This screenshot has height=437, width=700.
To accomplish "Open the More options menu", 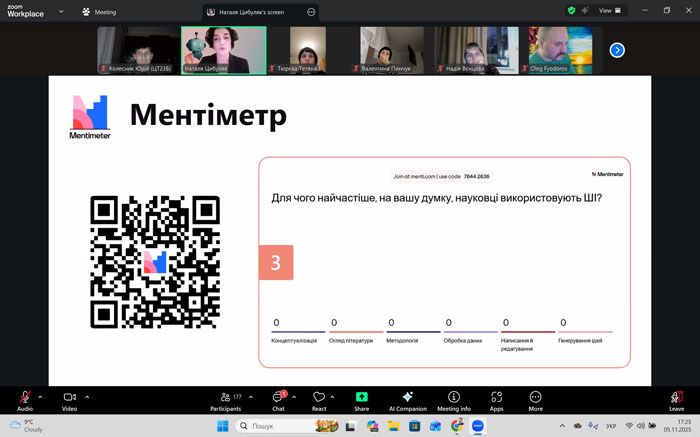I will (x=535, y=399).
